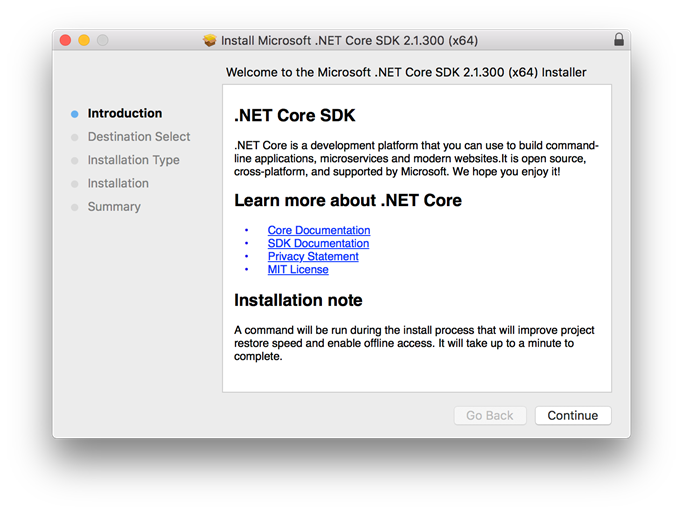This screenshot has width=683, height=513.
Task: Select the Destination Select step
Action: coord(139,137)
